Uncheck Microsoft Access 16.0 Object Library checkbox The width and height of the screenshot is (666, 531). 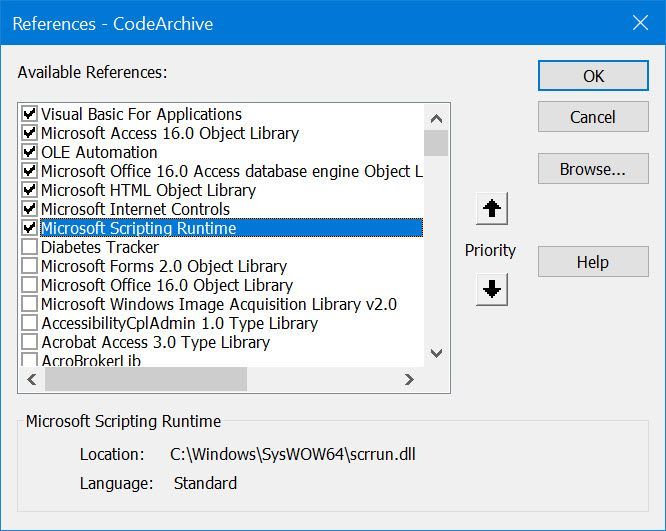point(29,133)
